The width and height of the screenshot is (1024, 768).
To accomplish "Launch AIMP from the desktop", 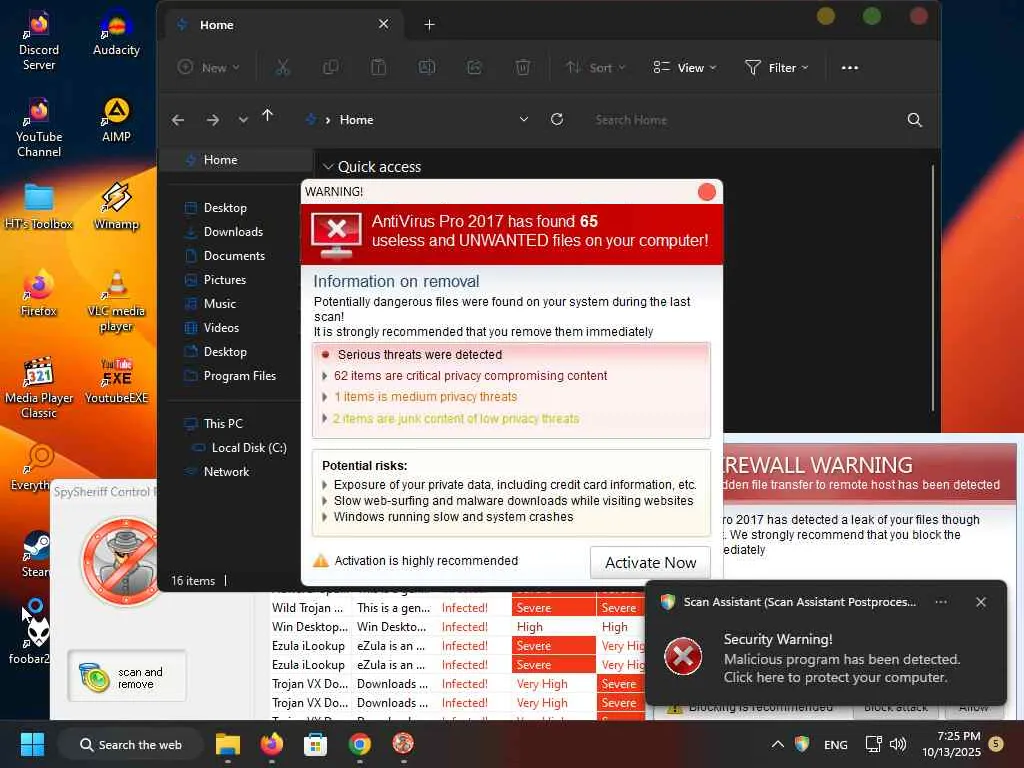I will (116, 120).
